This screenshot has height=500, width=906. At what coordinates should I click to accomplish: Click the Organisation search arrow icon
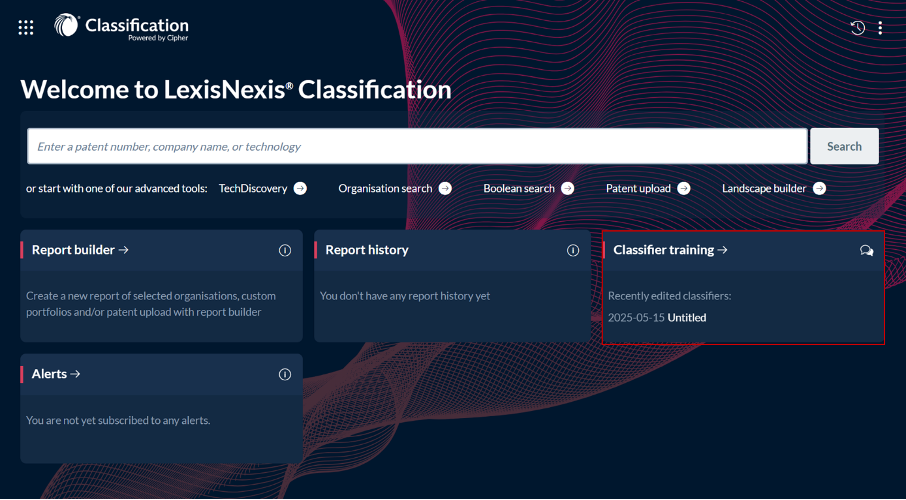[445, 188]
